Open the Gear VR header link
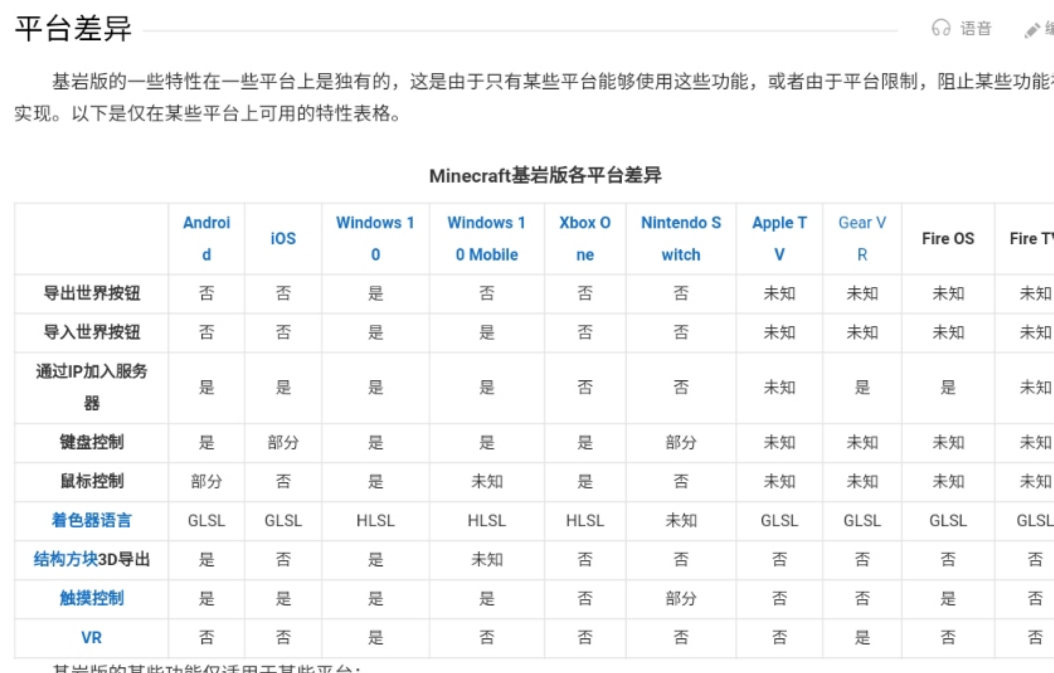The width and height of the screenshot is (1054, 673). (862, 239)
